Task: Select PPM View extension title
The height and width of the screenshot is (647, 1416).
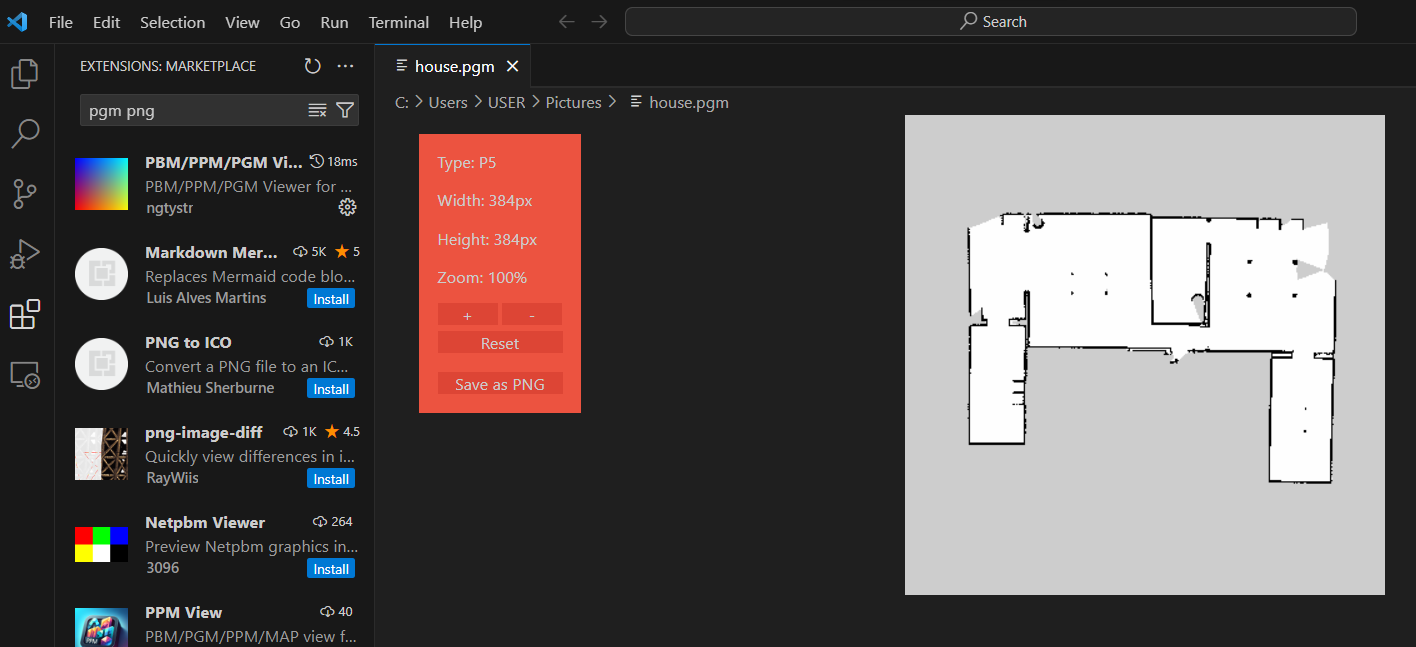Action: [184, 612]
